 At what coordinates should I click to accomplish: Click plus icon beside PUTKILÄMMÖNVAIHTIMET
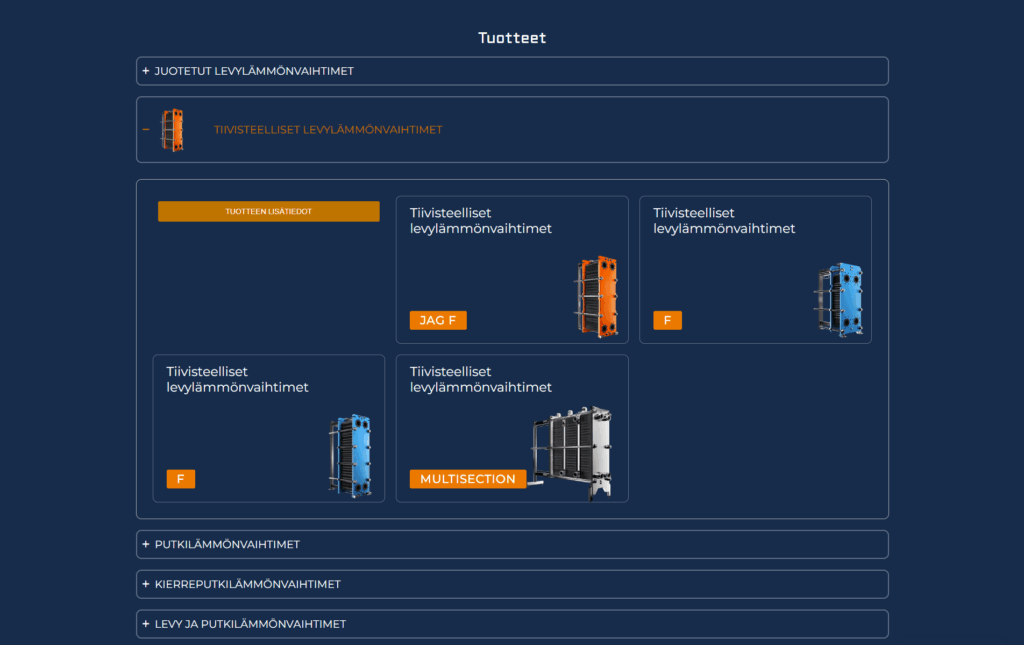tap(146, 544)
